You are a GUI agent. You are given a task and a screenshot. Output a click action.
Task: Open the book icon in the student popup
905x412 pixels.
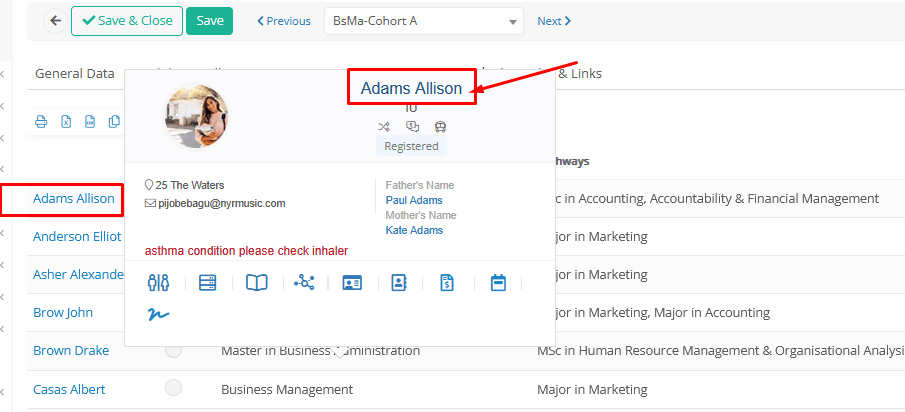257,283
